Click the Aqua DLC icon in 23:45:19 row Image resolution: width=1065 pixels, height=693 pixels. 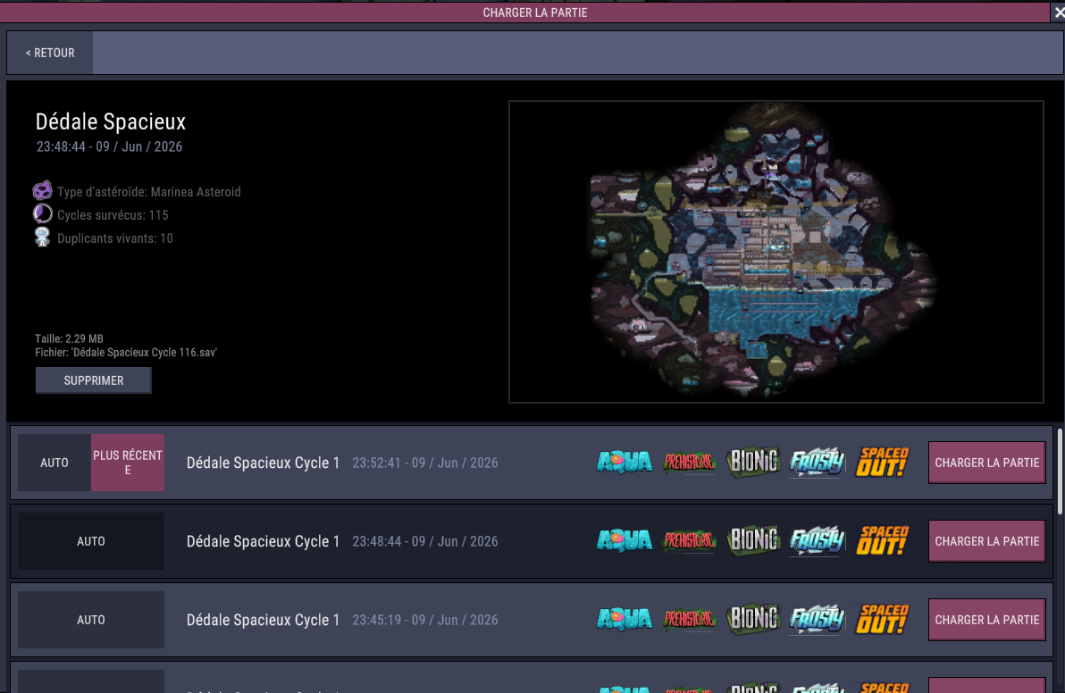tap(624, 620)
